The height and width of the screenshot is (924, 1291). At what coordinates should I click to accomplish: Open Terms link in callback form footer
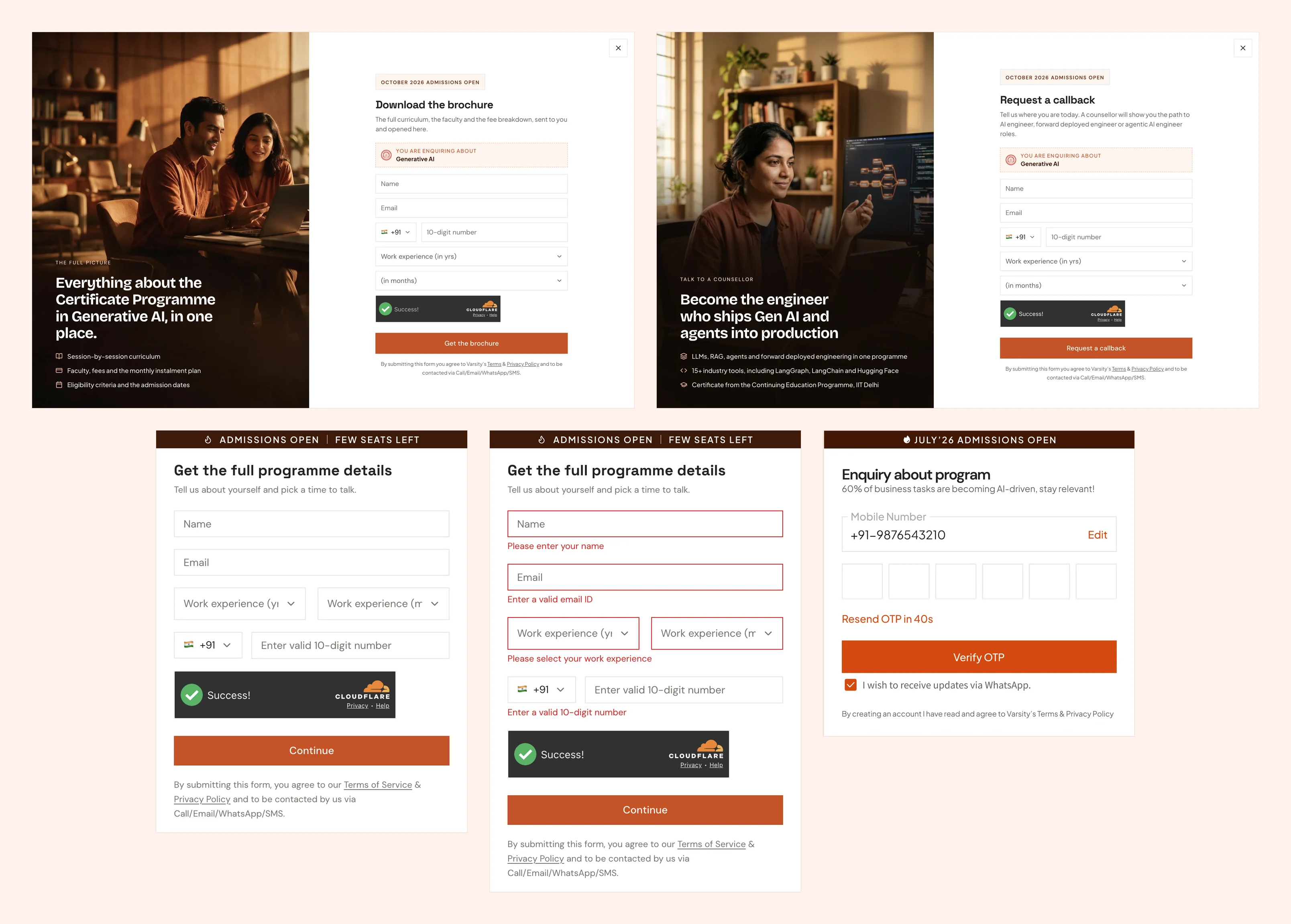pos(1118,369)
